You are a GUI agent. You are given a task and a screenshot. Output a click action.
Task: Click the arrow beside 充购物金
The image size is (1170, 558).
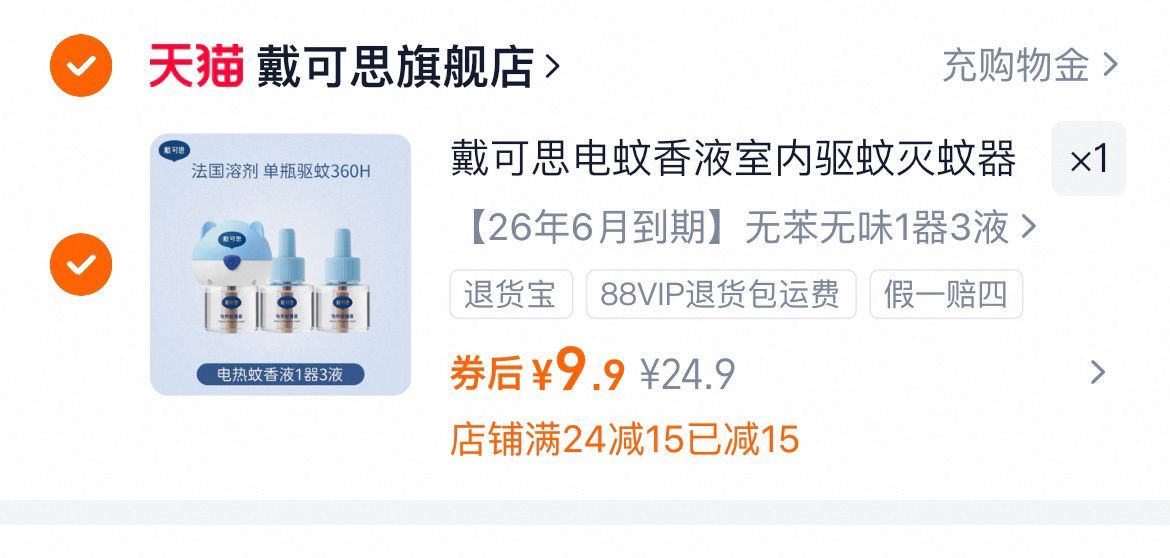pyautogui.click(x=1110, y=66)
